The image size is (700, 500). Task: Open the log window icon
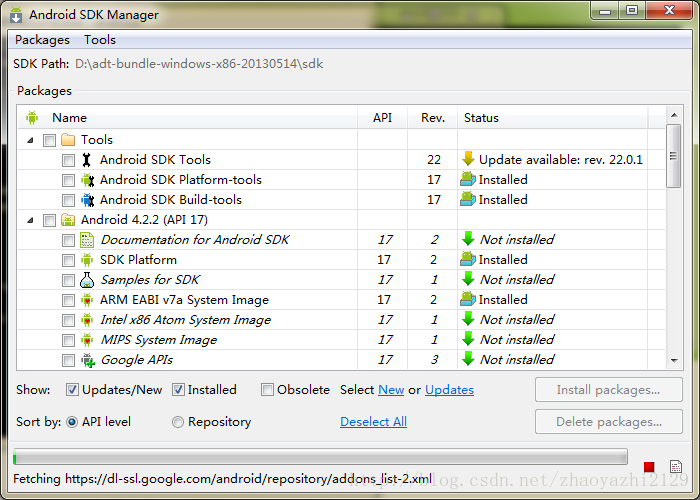click(x=676, y=467)
